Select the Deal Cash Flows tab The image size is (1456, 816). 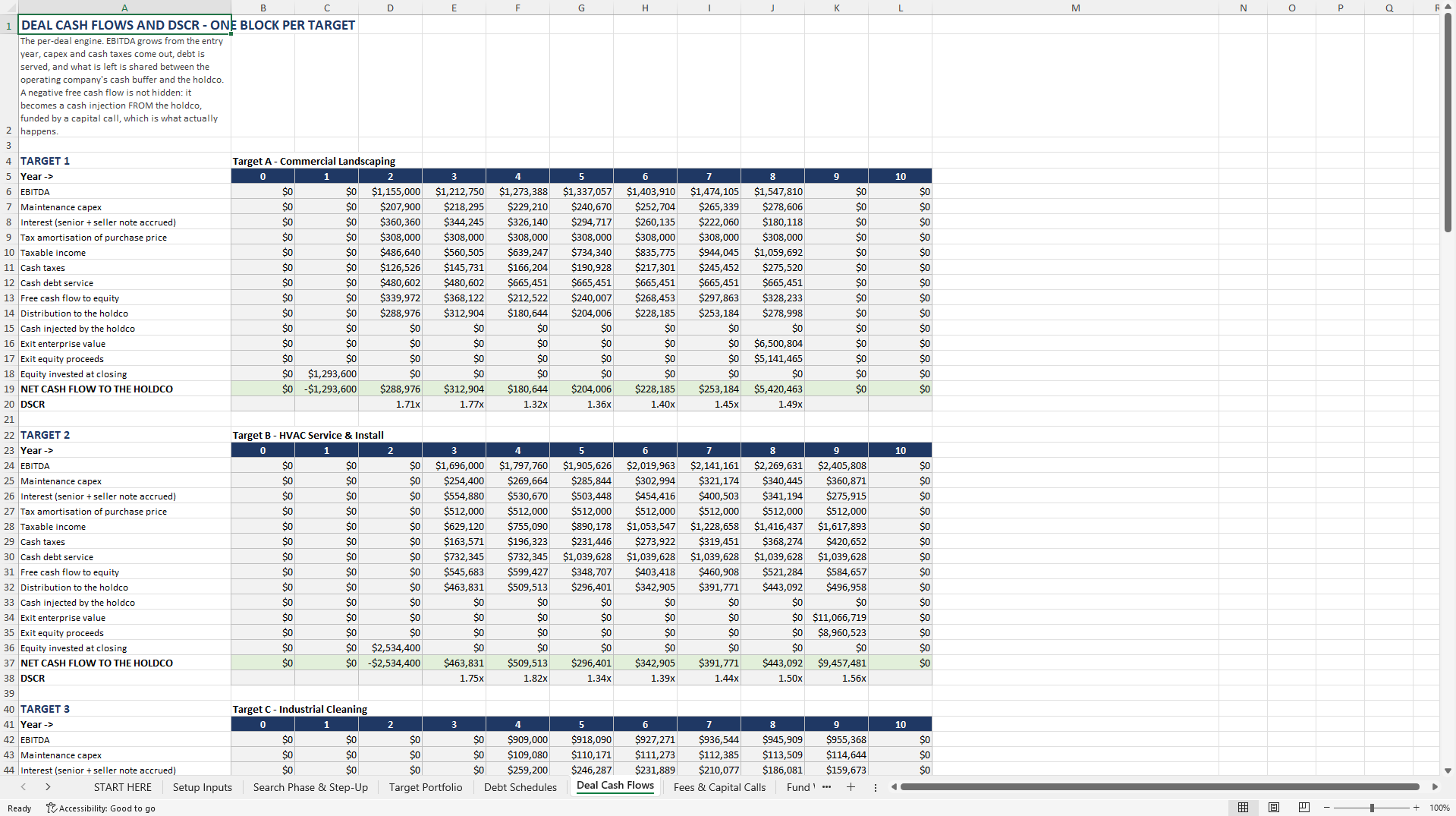click(x=615, y=786)
